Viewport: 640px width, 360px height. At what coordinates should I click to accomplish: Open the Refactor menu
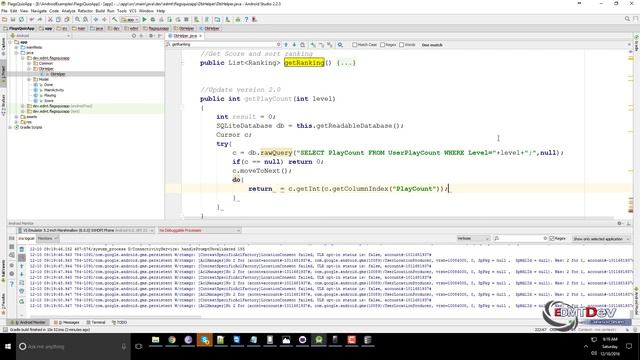[x=85, y=11]
